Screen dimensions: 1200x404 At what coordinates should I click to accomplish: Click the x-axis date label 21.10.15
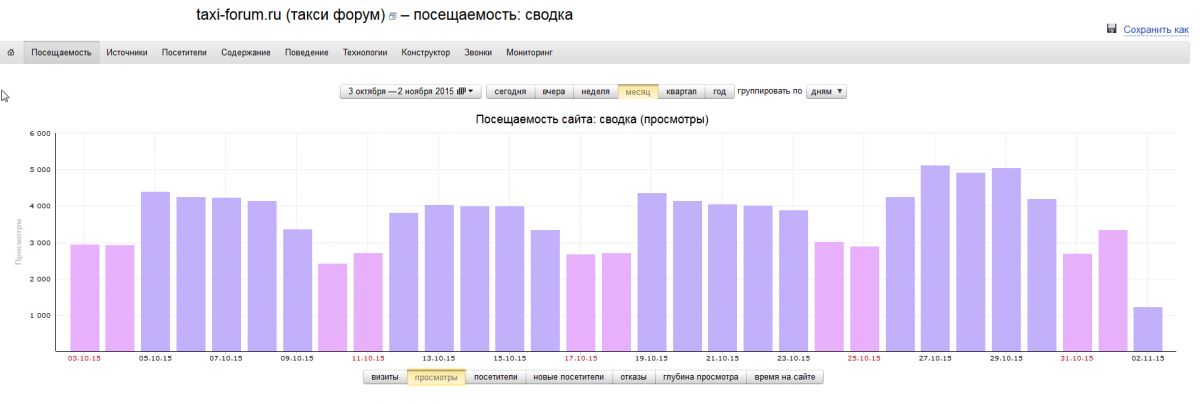723,358
